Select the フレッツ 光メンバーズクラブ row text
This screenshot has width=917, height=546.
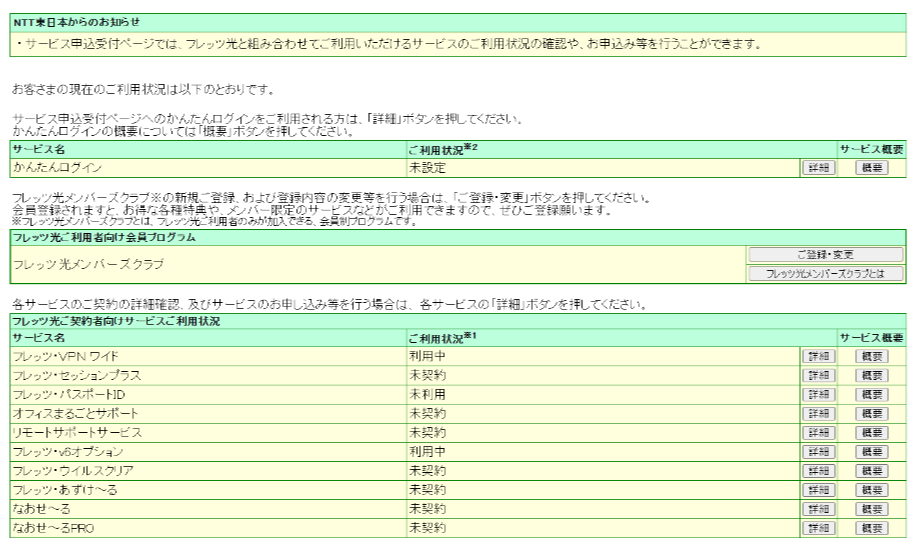pyautogui.click(x=88, y=264)
